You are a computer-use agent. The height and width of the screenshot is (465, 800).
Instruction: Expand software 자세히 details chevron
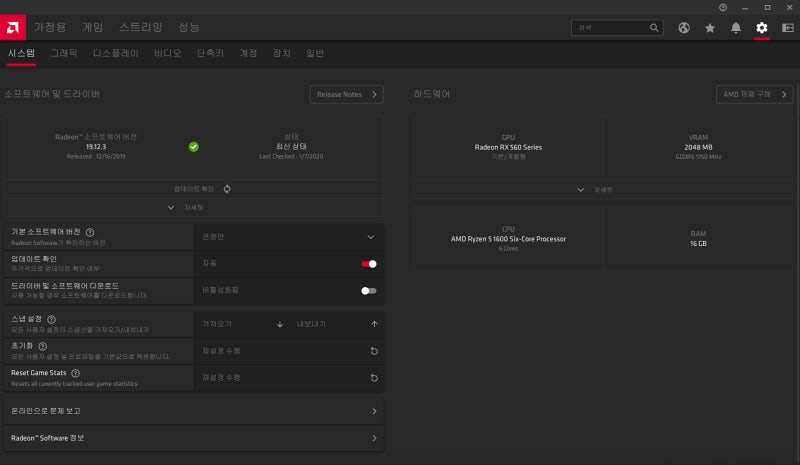171,208
